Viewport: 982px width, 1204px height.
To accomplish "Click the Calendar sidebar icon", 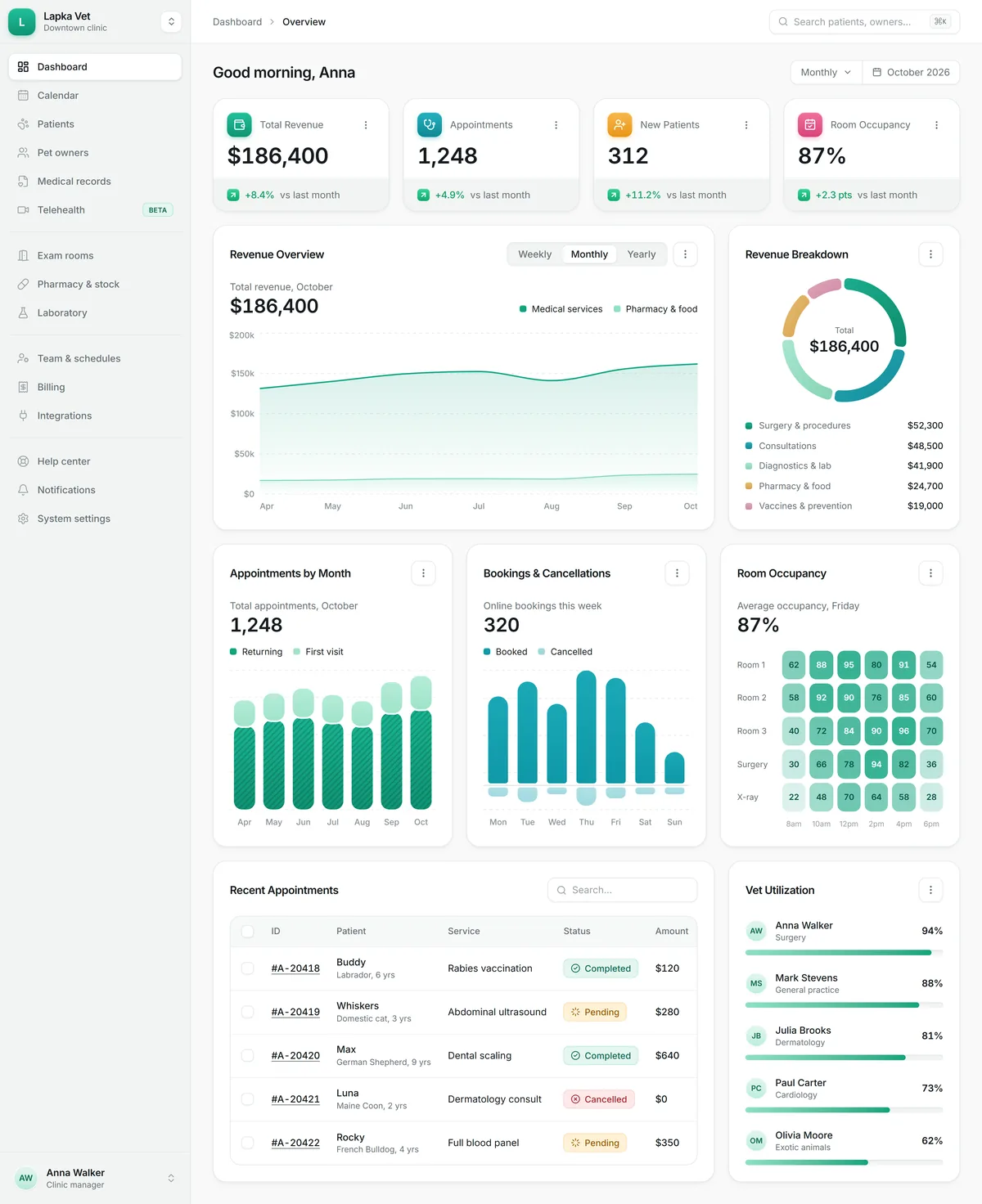I will click(x=23, y=96).
